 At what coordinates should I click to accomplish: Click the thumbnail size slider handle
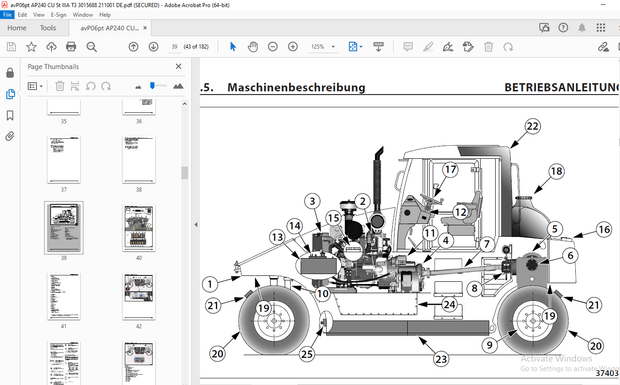[x=152, y=85]
